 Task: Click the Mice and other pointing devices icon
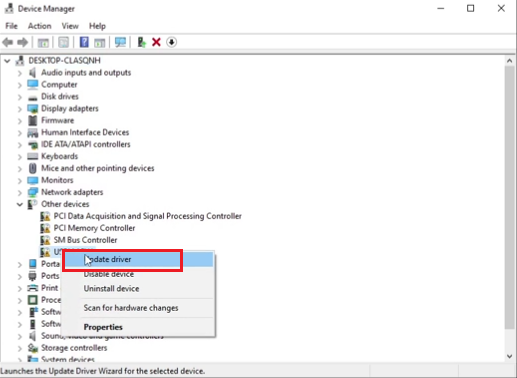pos(33,168)
